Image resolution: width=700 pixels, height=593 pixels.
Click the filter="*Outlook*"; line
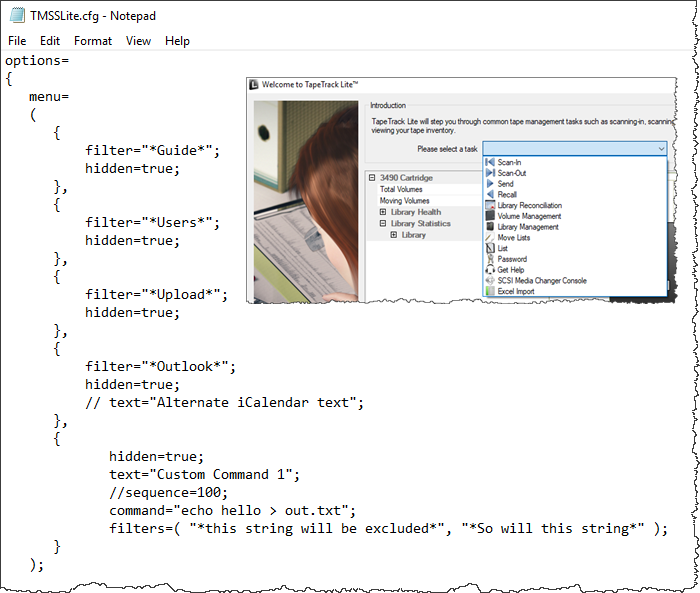160,366
